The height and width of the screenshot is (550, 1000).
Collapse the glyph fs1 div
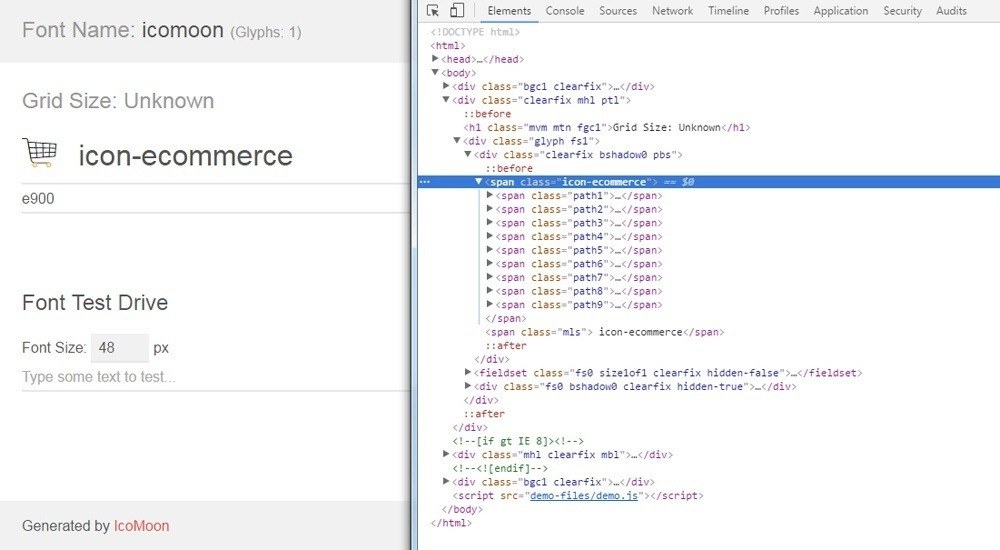(457, 140)
